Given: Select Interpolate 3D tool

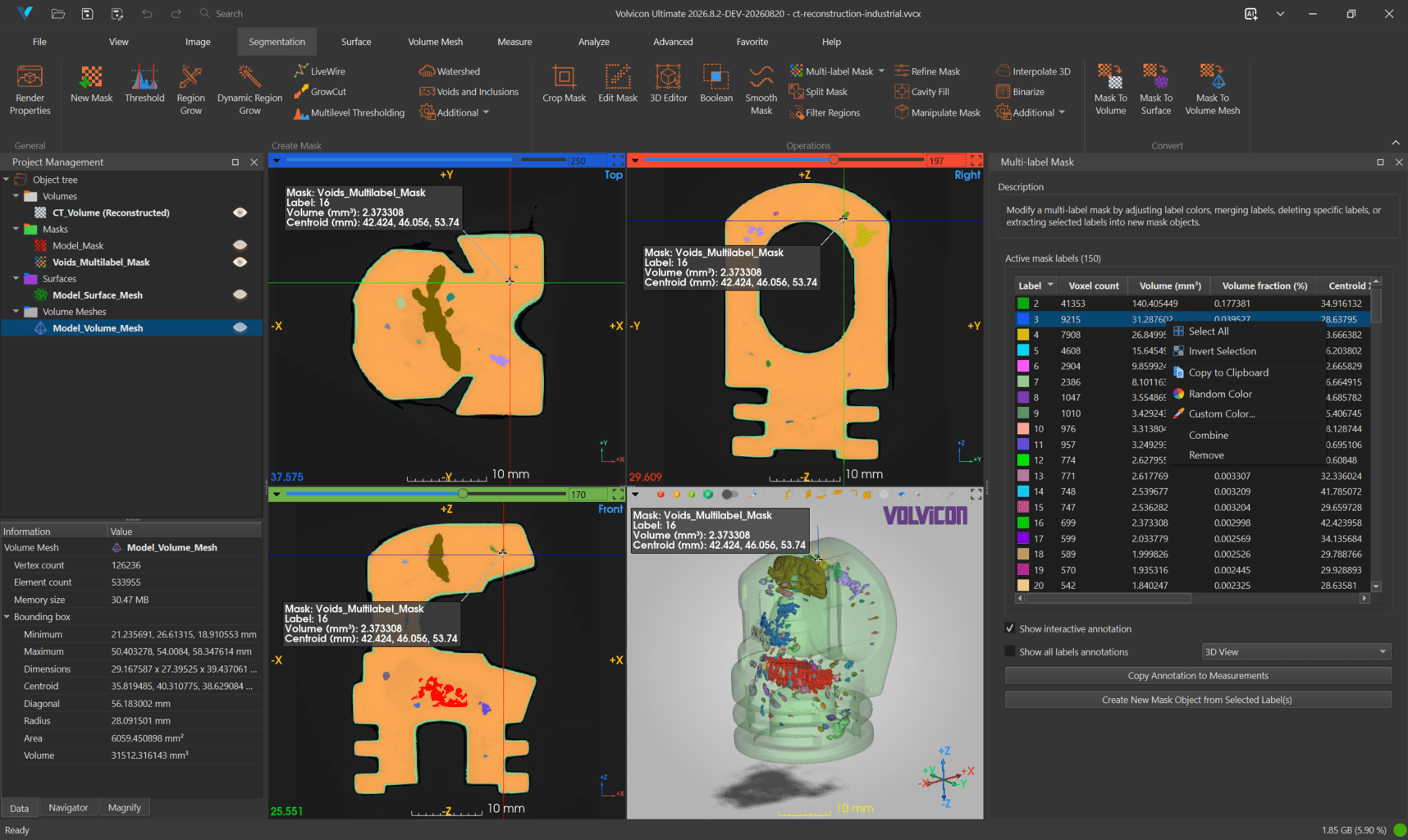Looking at the screenshot, I should [1034, 71].
